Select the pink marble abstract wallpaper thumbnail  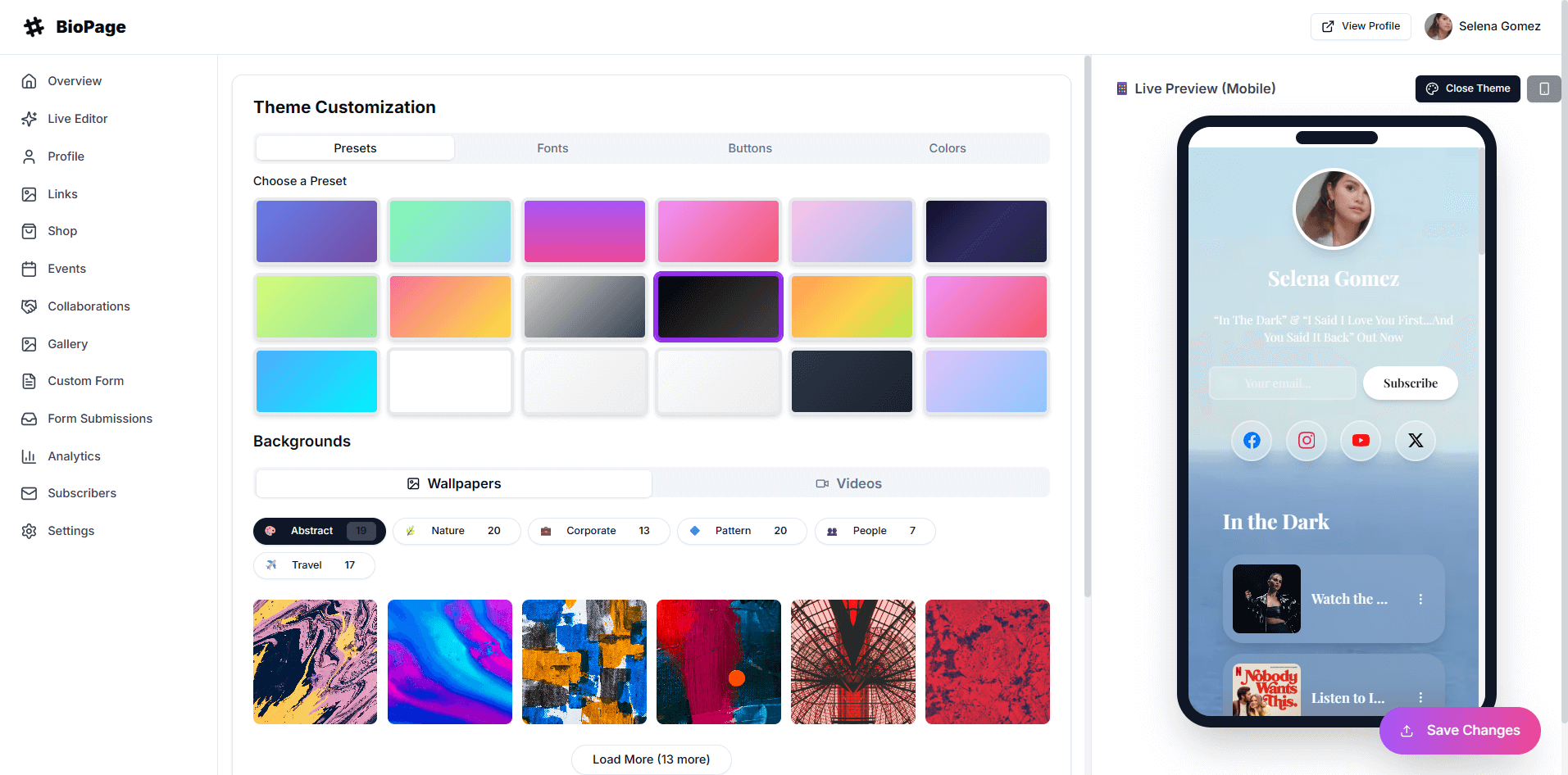coord(316,662)
